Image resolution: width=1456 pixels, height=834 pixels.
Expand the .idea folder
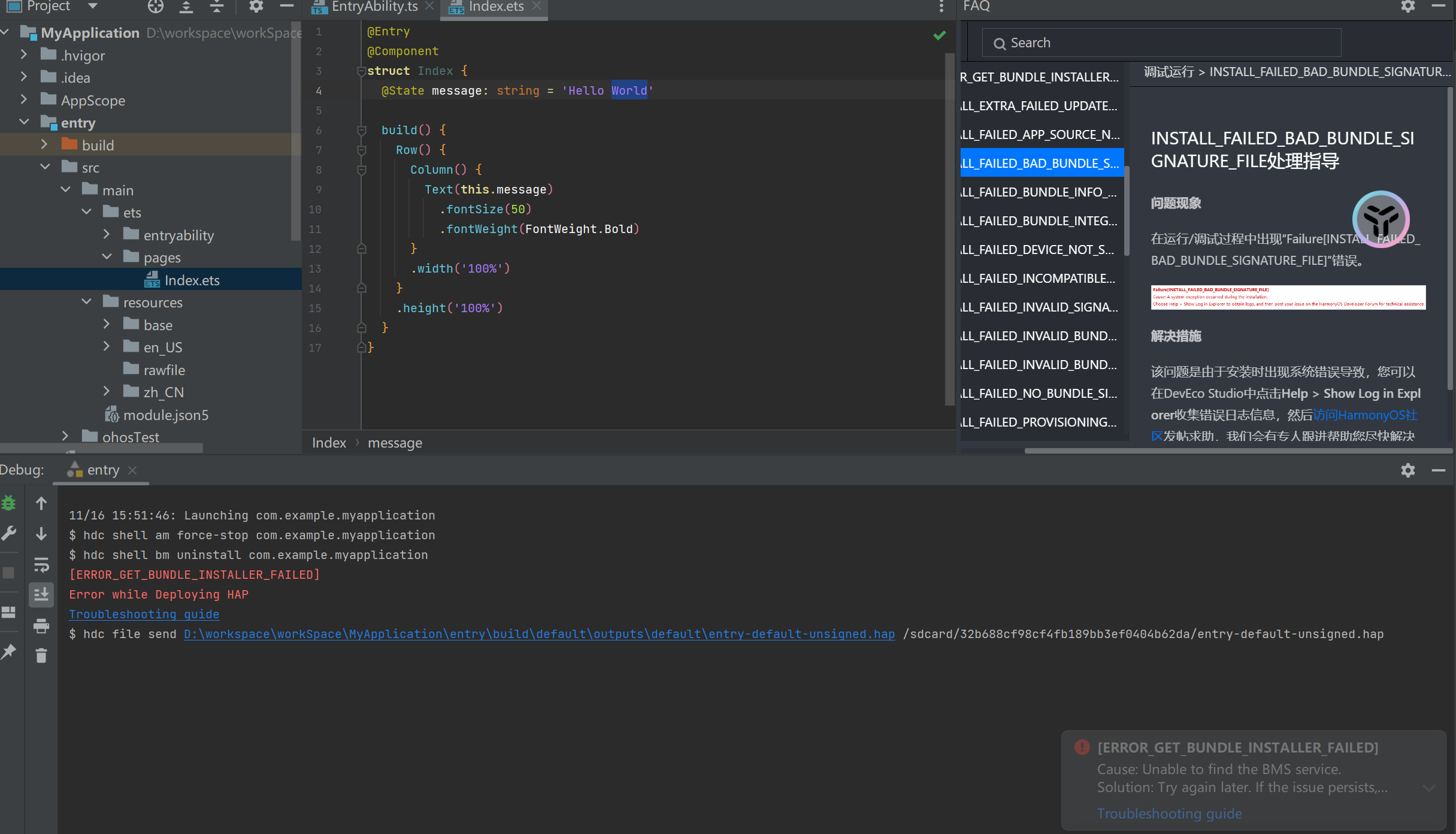tap(23, 77)
